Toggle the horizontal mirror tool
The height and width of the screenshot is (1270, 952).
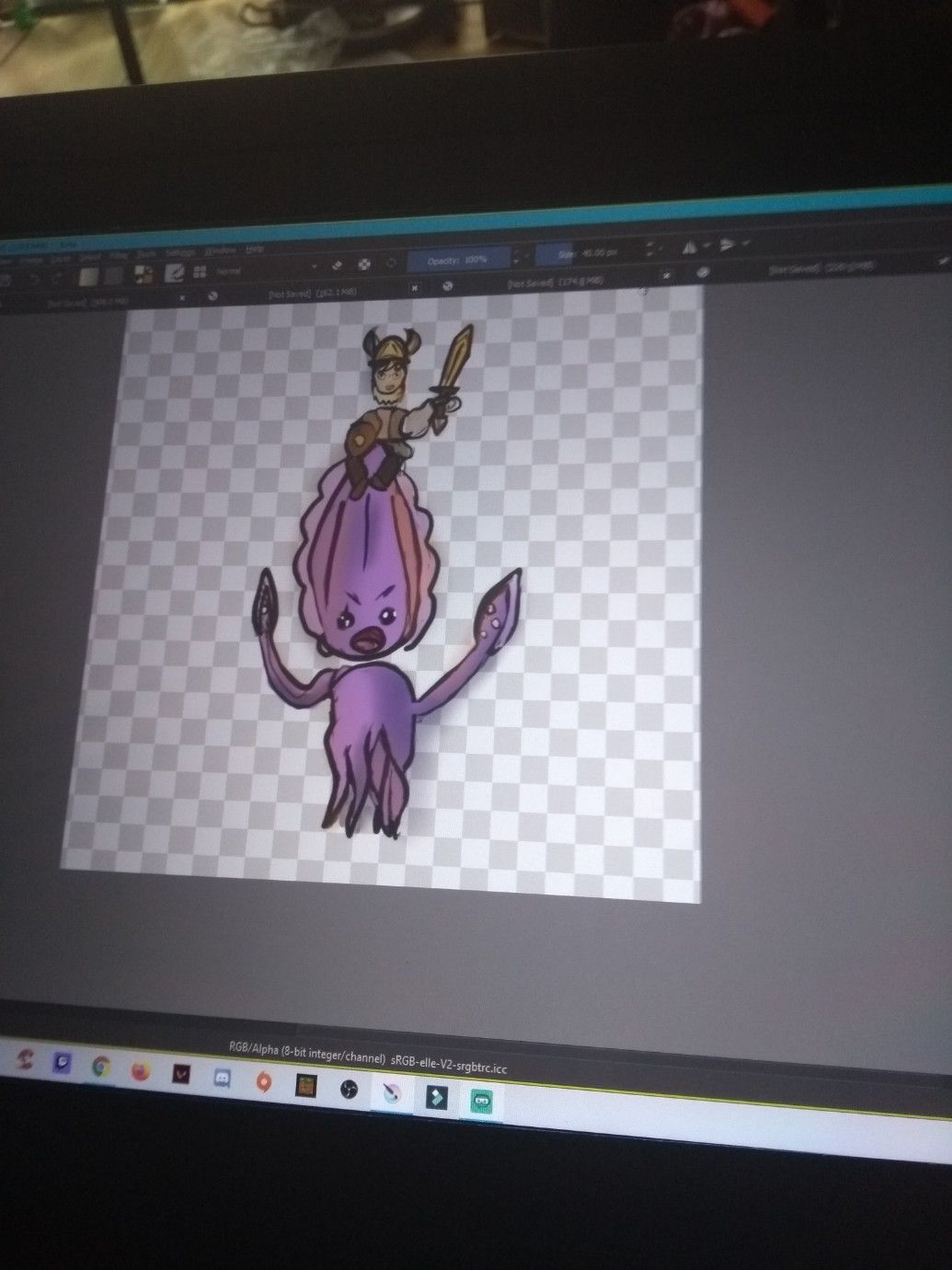688,247
